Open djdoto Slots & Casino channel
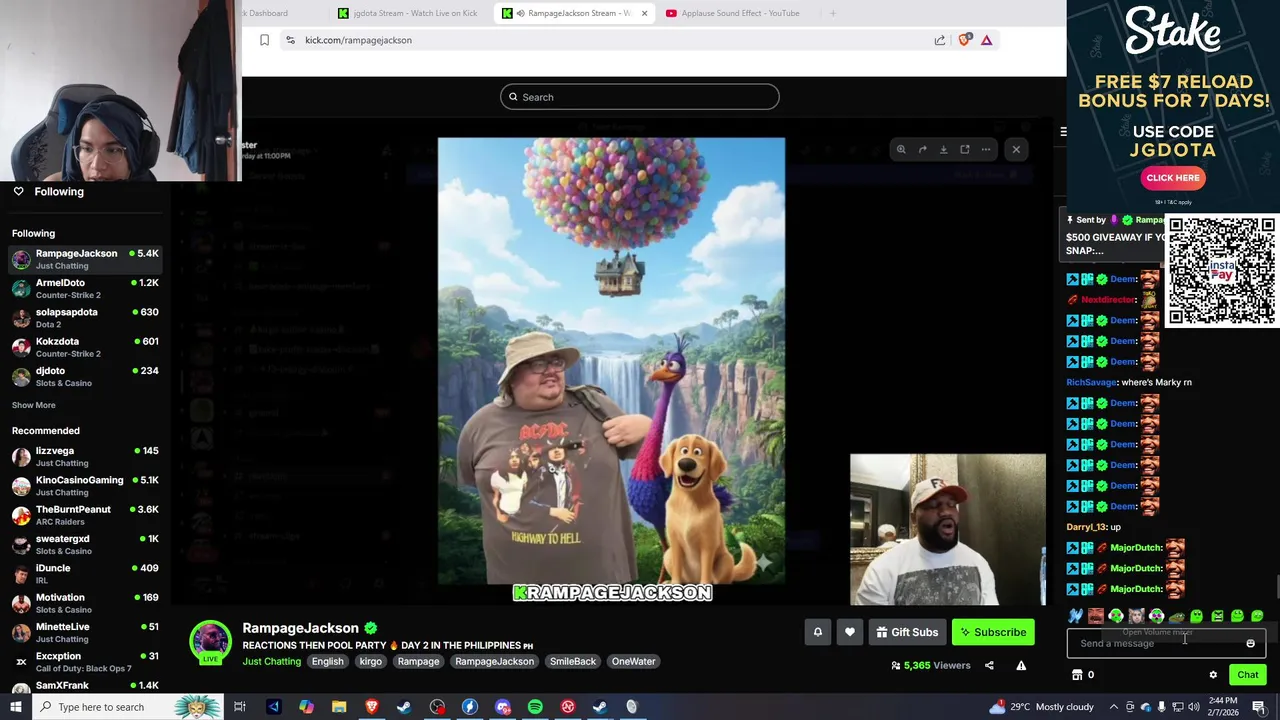This screenshot has width=1280, height=720. (x=85, y=376)
